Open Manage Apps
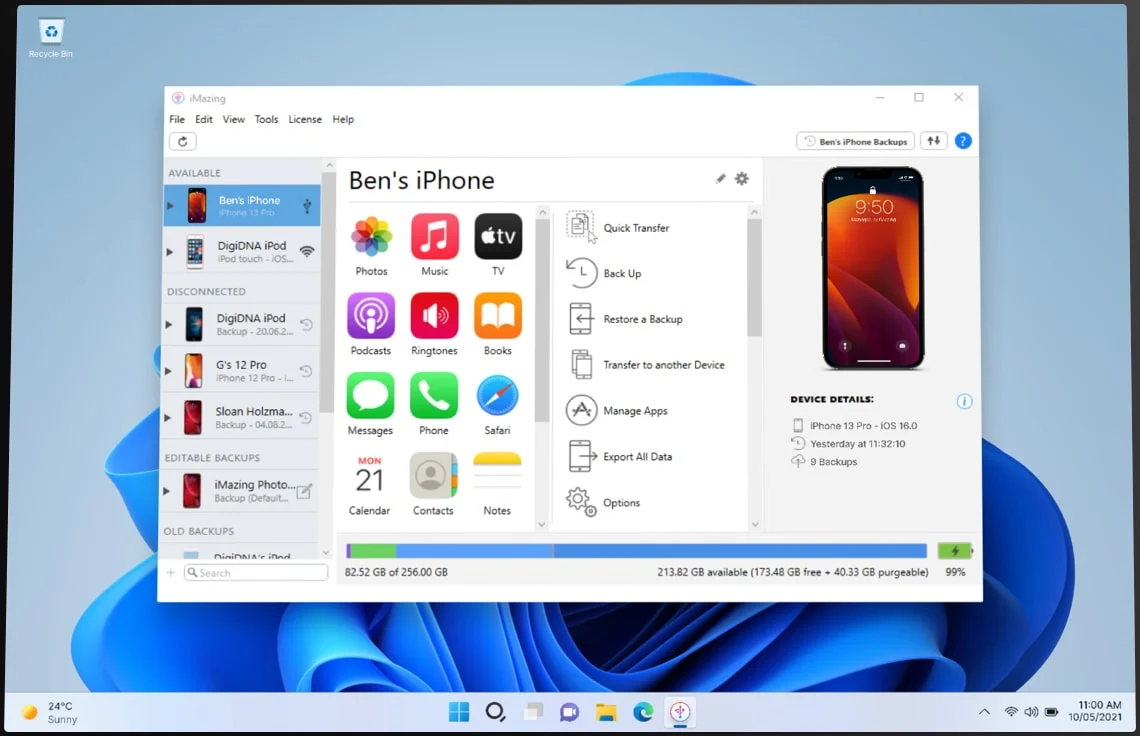 [617, 411]
